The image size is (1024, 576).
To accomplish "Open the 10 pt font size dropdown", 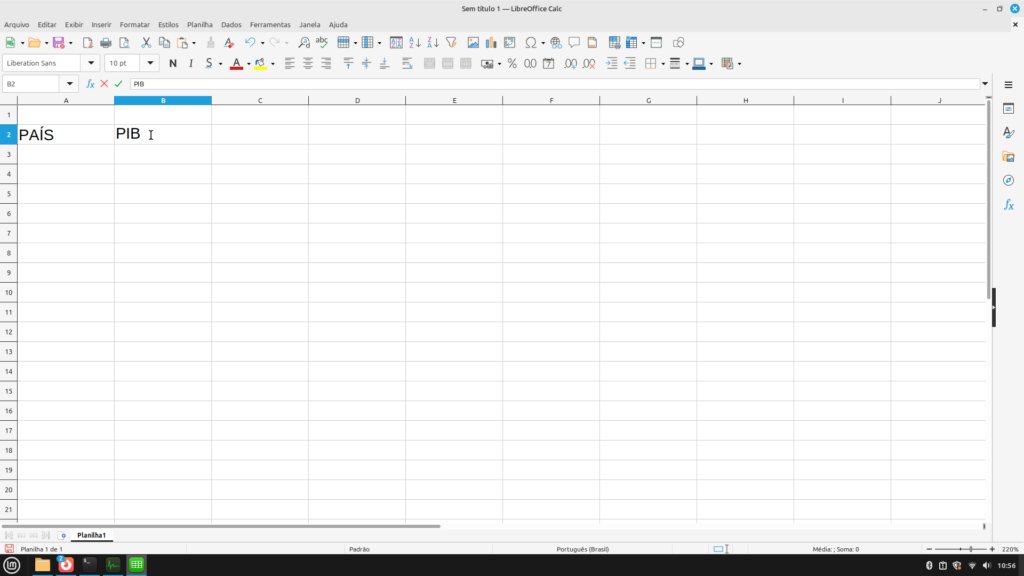I will [151, 63].
